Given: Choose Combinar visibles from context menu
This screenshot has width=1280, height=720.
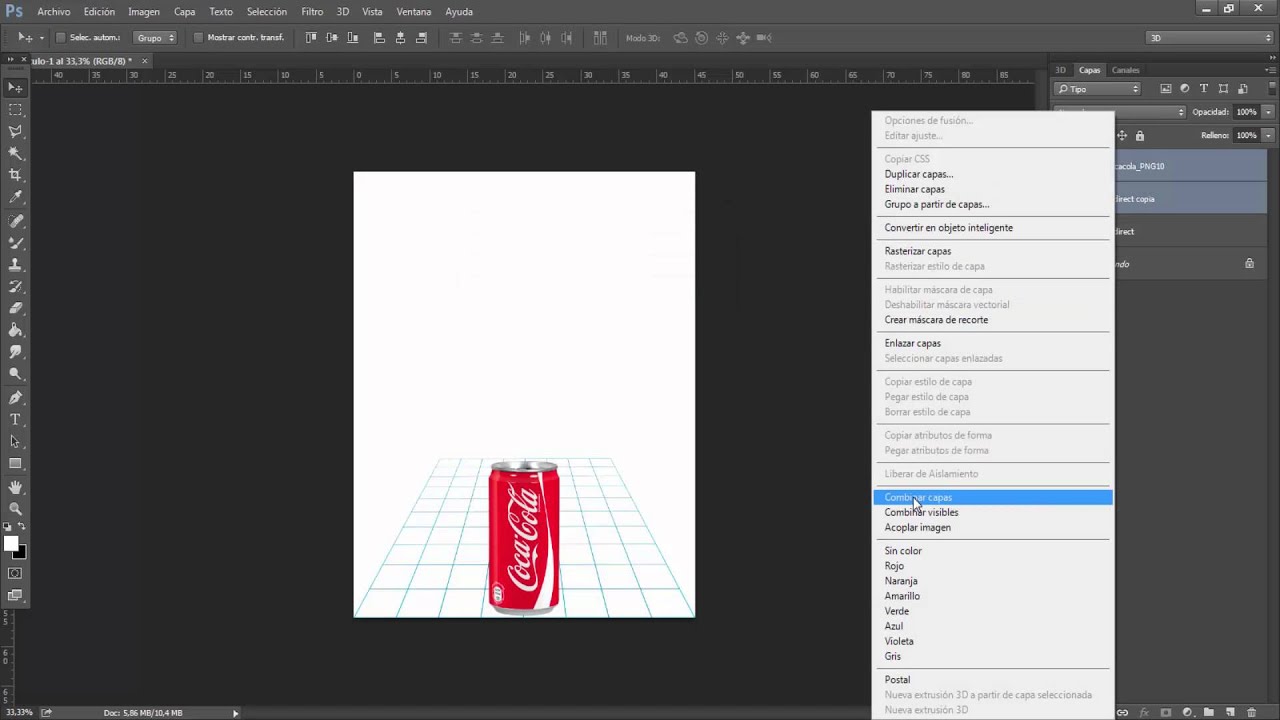Looking at the screenshot, I should 992,512.
